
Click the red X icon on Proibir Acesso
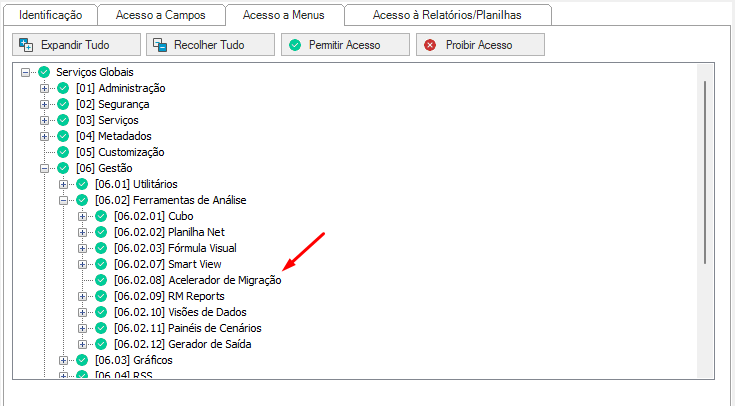[430, 45]
